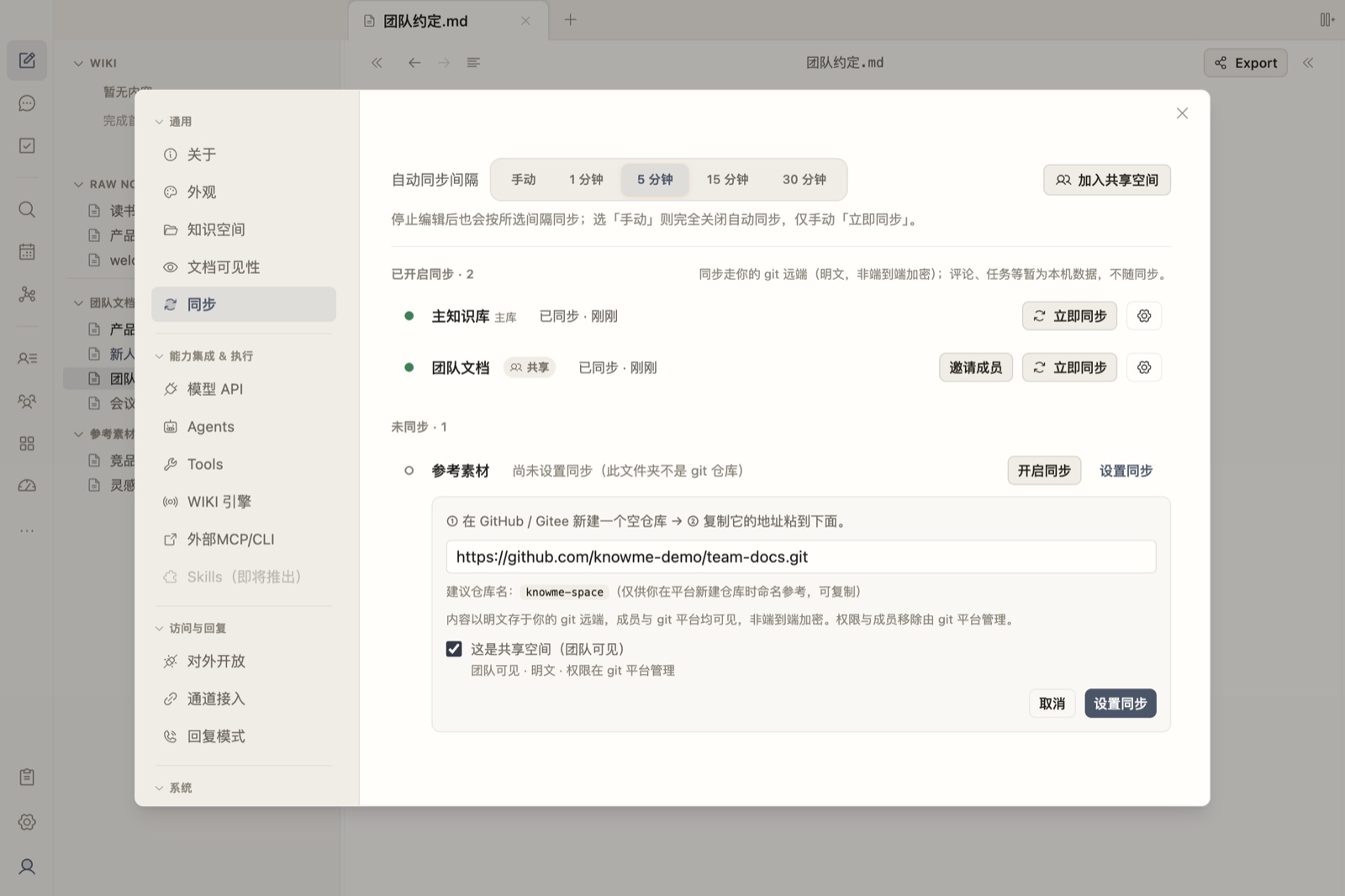Collapse the 团队文档 tree section in sidebar
The height and width of the screenshot is (896, 1345).
coord(103,303)
